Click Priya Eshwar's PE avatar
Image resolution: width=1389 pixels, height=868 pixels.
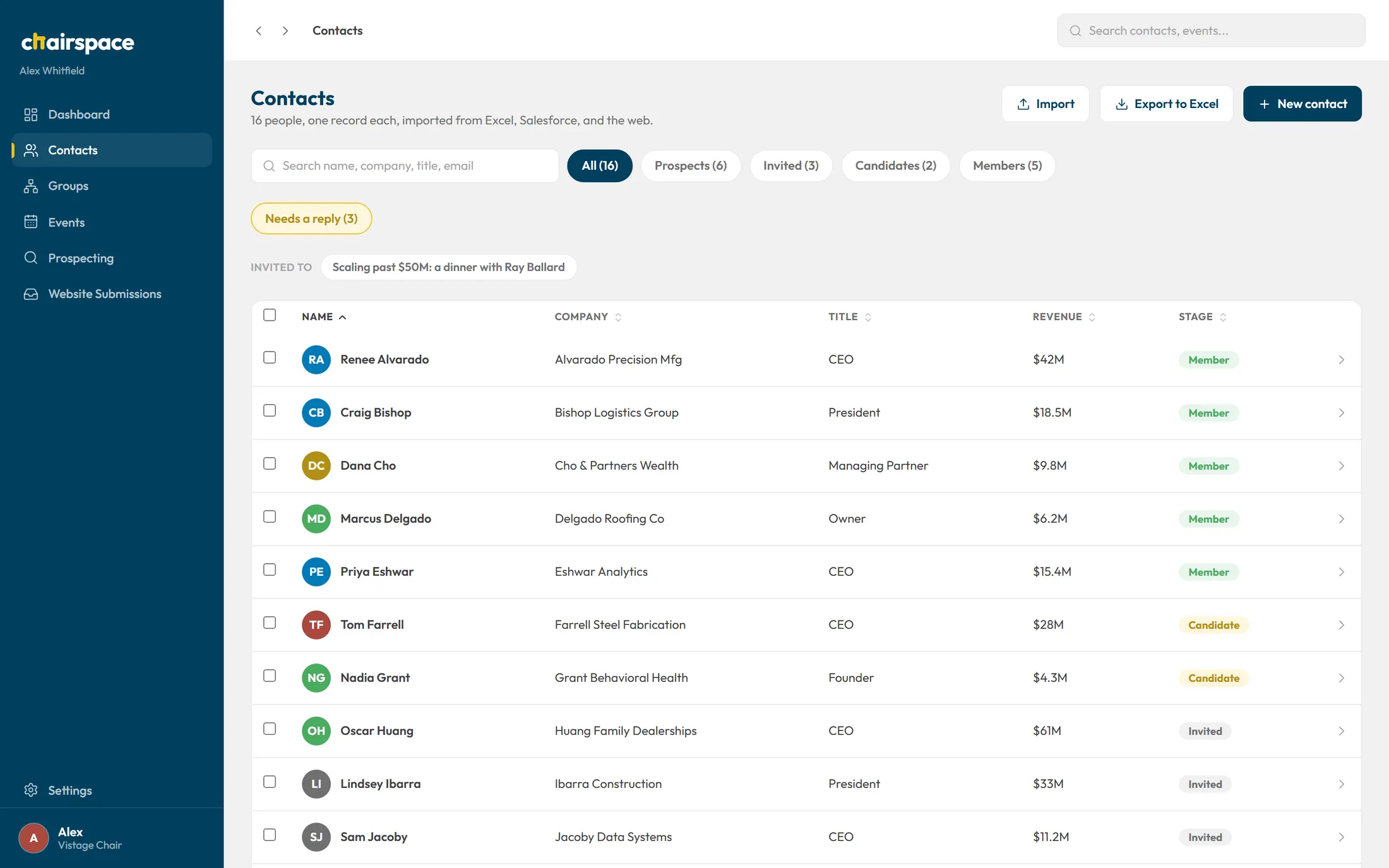point(316,571)
